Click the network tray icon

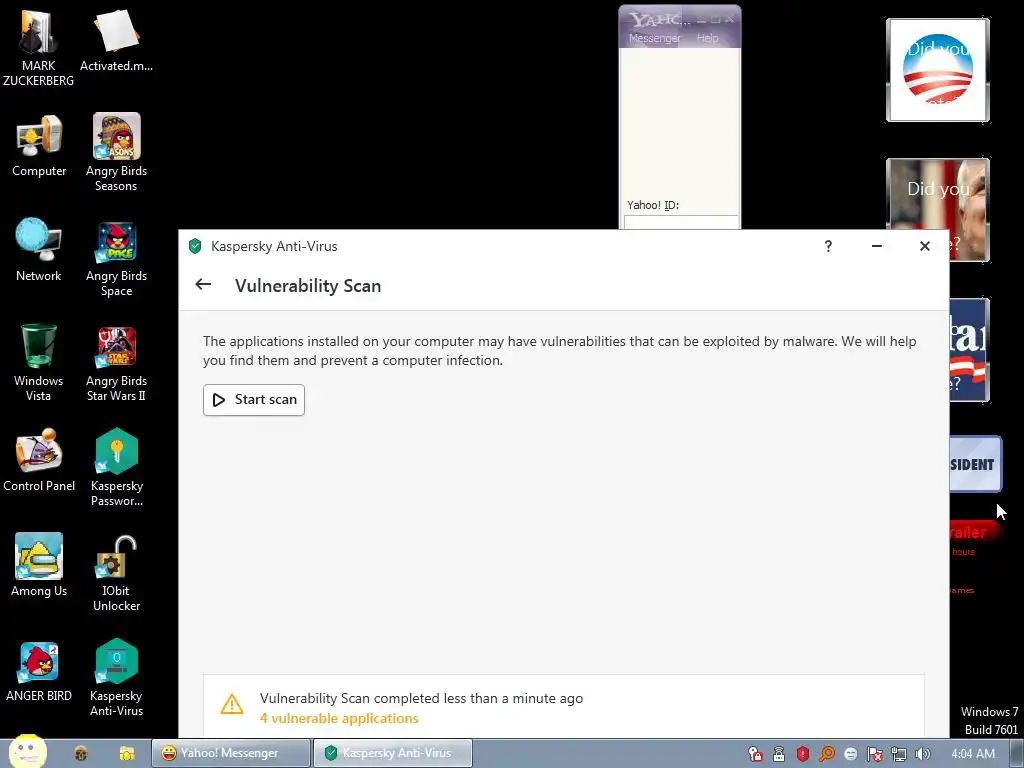click(899, 754)
